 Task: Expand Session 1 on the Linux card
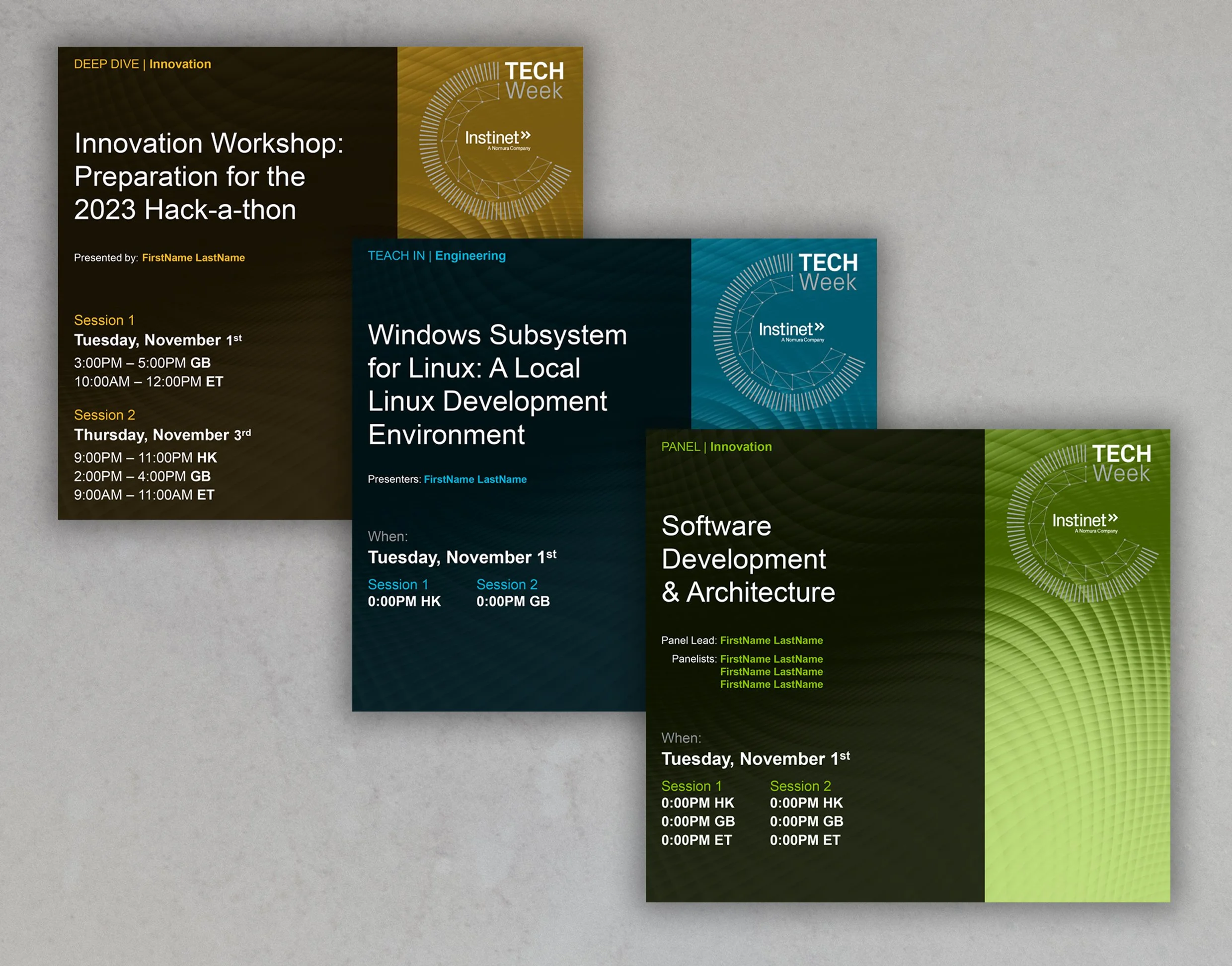pos(397,585)
